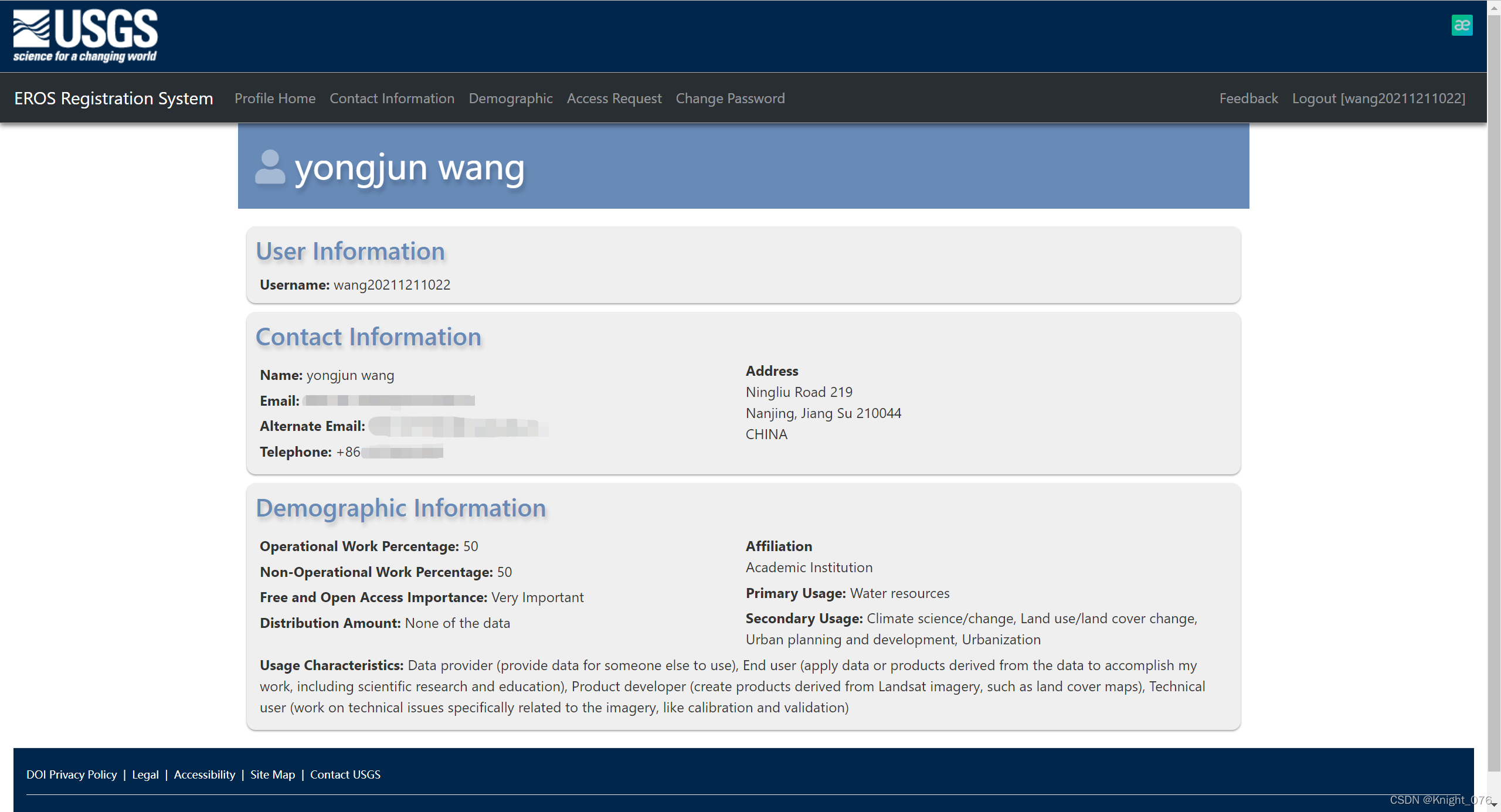Open the Profile Home menu item
The width and height of the screenshot is (1501, 812).
pyautogui.click(x=274, y=98)
